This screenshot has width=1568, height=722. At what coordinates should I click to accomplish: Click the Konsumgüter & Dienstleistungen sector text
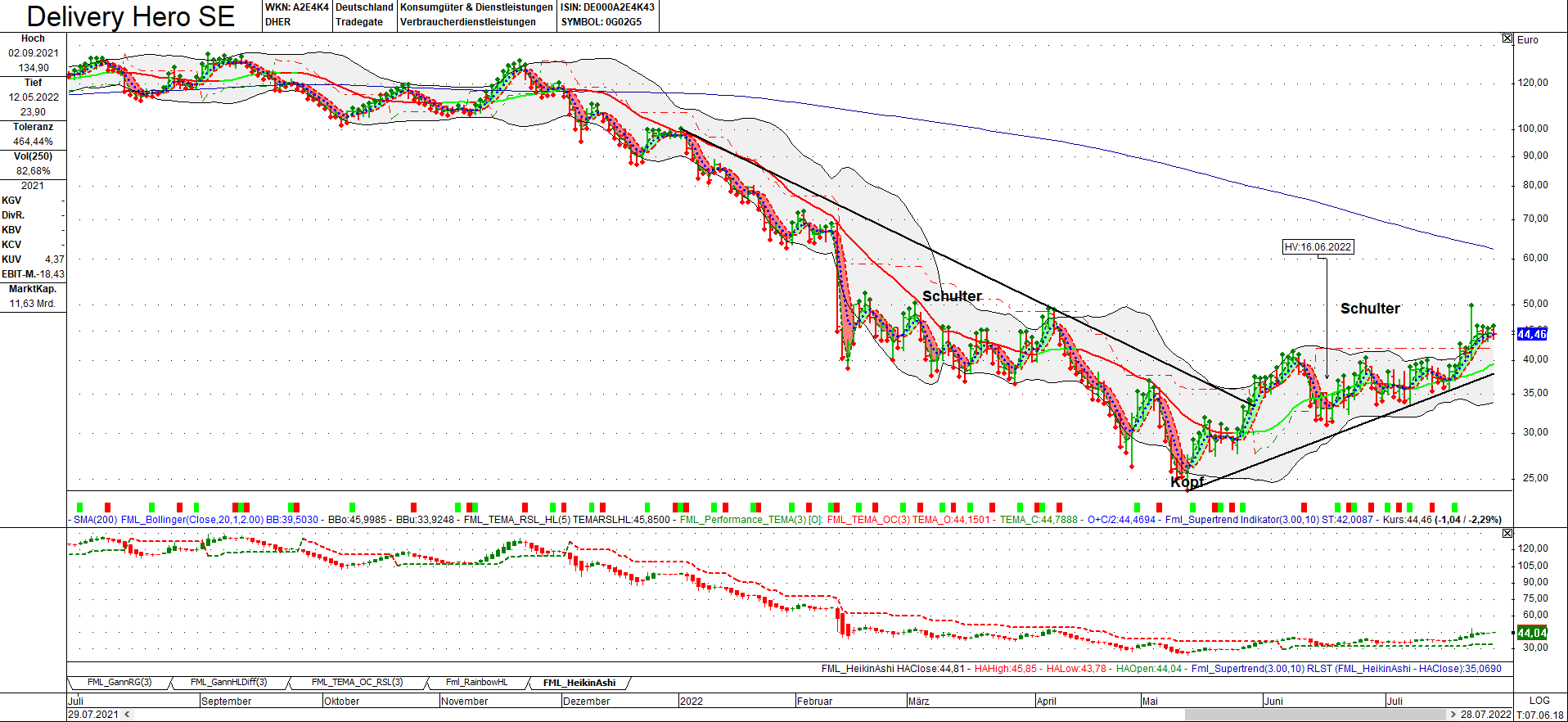(476, 7)
